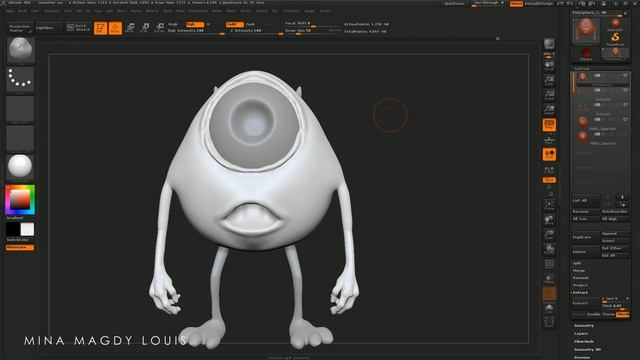Image resolution: width=640 pixels, height=360 pixels.
Task: Adjust the Z Intensity slider
Action: click(255, 31)
